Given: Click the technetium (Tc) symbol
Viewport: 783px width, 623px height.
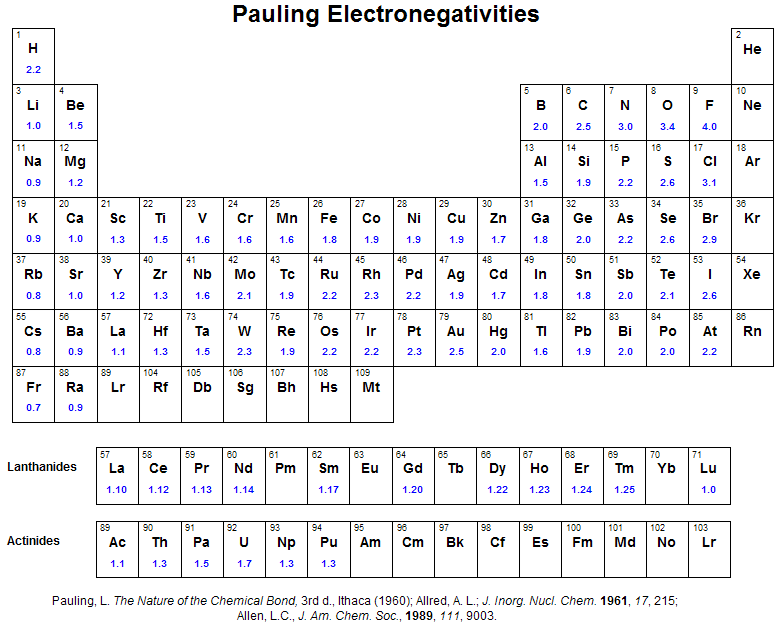Looking at the screenshot, I should pyautogui.click(x=287, y=274).
